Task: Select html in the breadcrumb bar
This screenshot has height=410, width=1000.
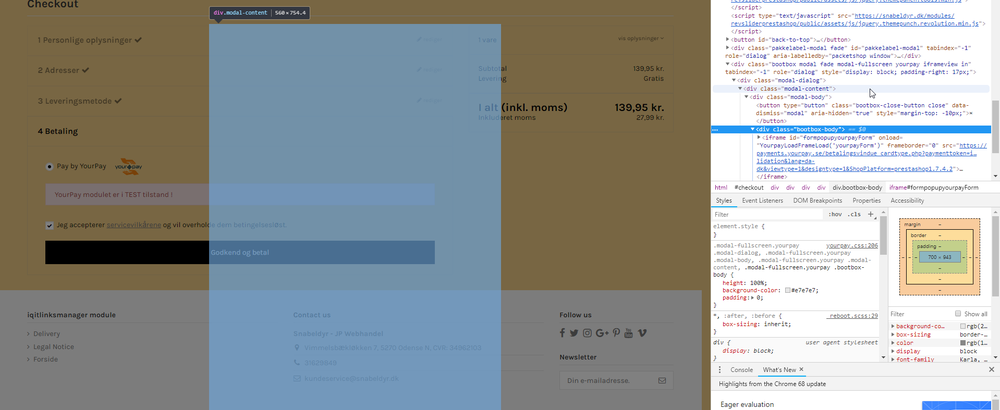Action: (720, 187)
